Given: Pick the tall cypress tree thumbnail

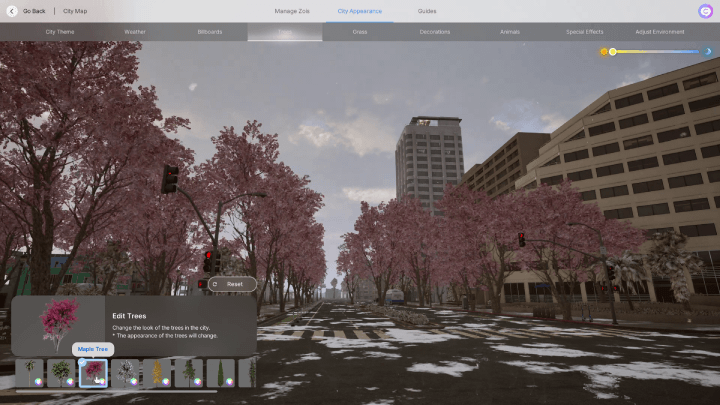Looking at the screenshot, I should coord(220,373).
